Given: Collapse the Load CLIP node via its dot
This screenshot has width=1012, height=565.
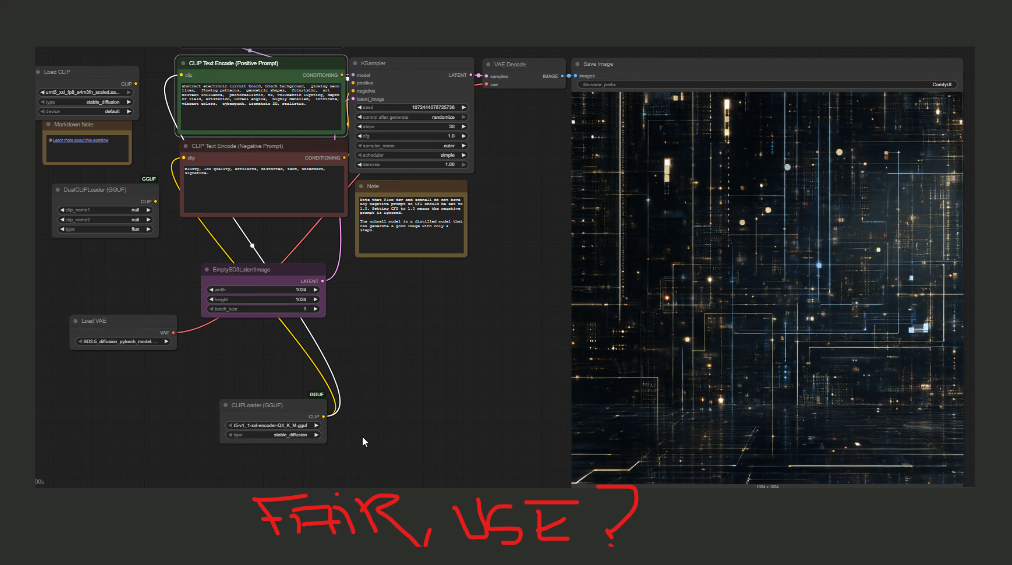Looking at the screenshot, I should (38, 72).
